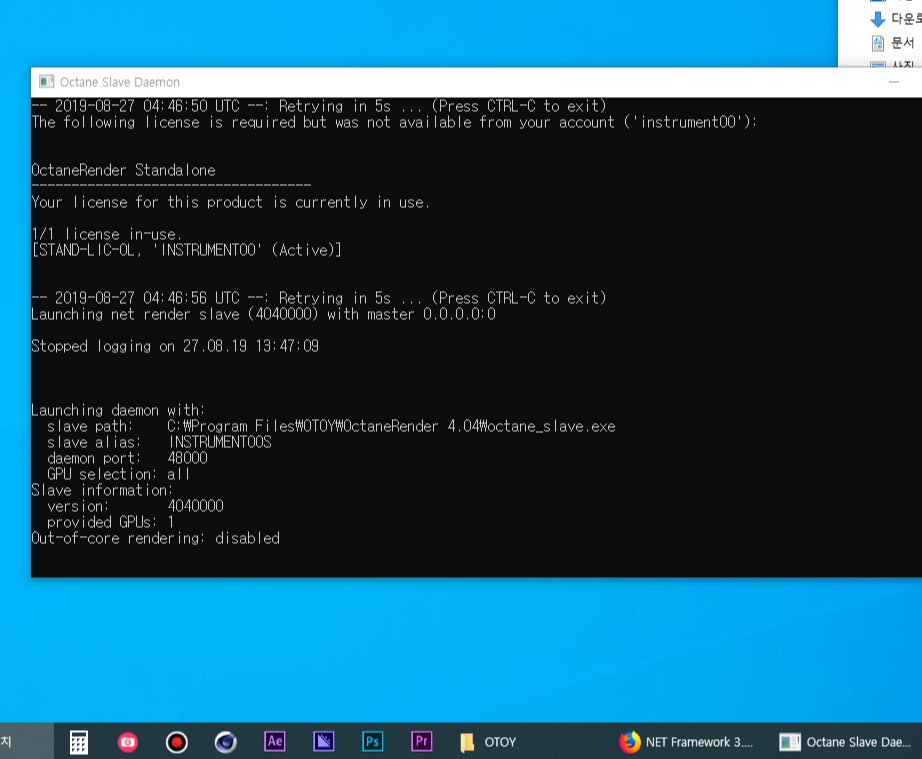This screenshot has width=922, height=759.
Task: Switch to Firefox NET Framework 3 window
Action: (x=686, y=742)
